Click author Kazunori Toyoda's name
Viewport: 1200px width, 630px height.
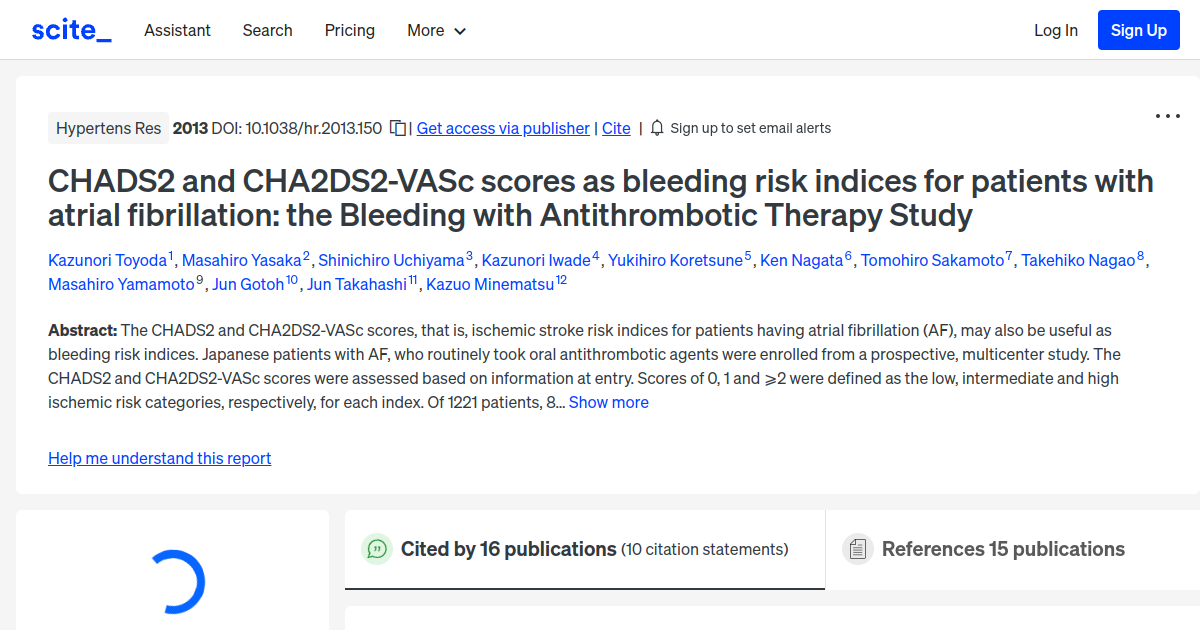tap(107, 260)
